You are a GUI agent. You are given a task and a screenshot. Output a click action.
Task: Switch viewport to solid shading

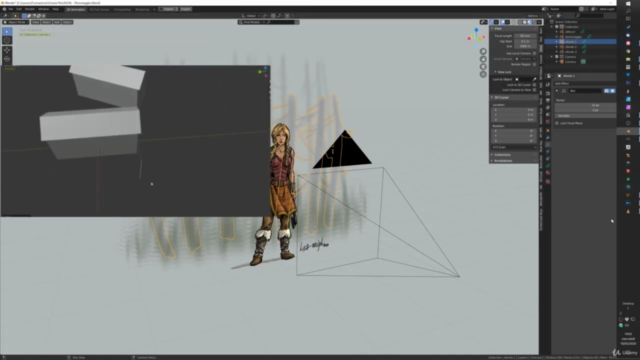[x=524, y=22]
